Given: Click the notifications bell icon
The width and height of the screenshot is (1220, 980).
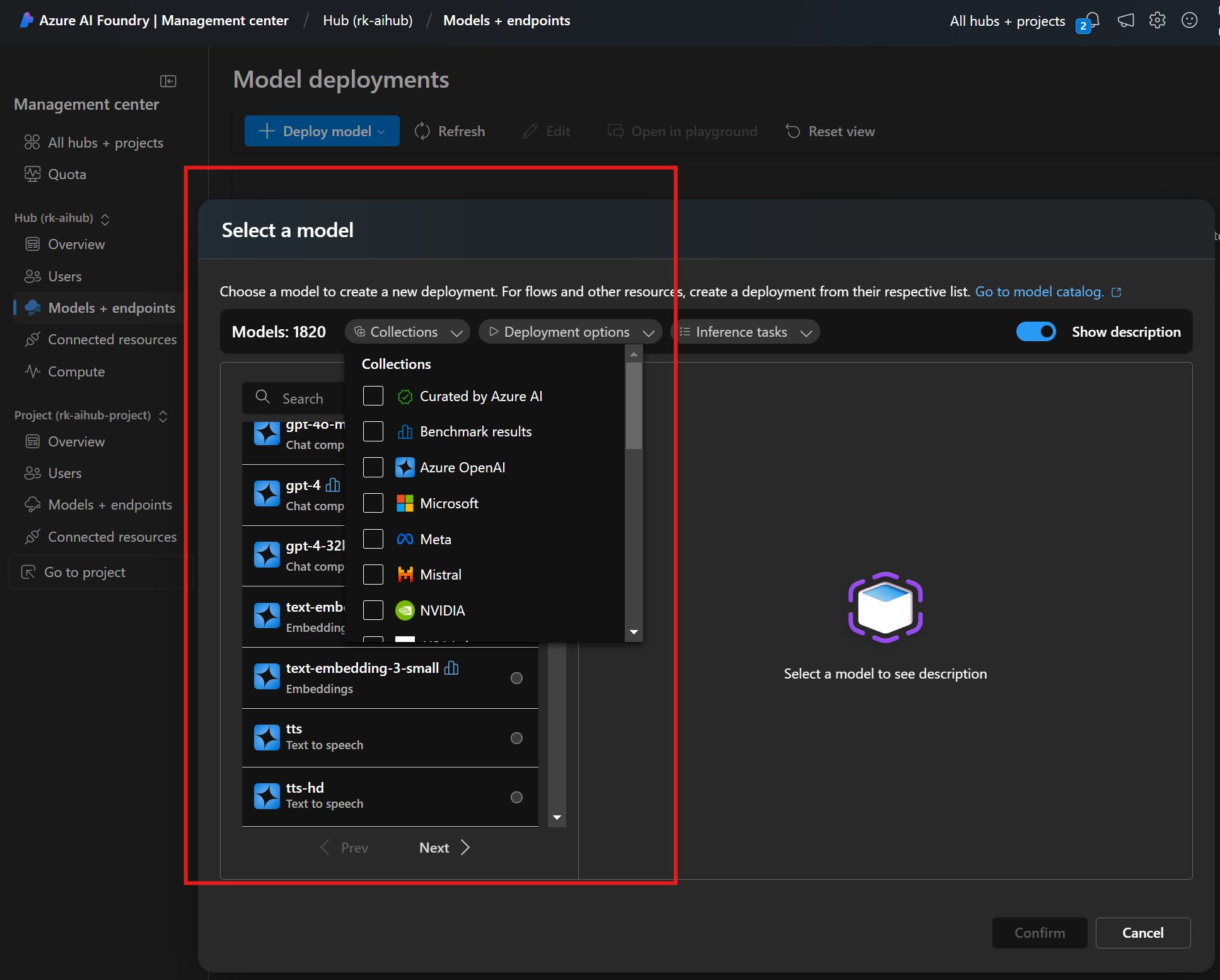Looking at the screenshot, I should 1093,20.
